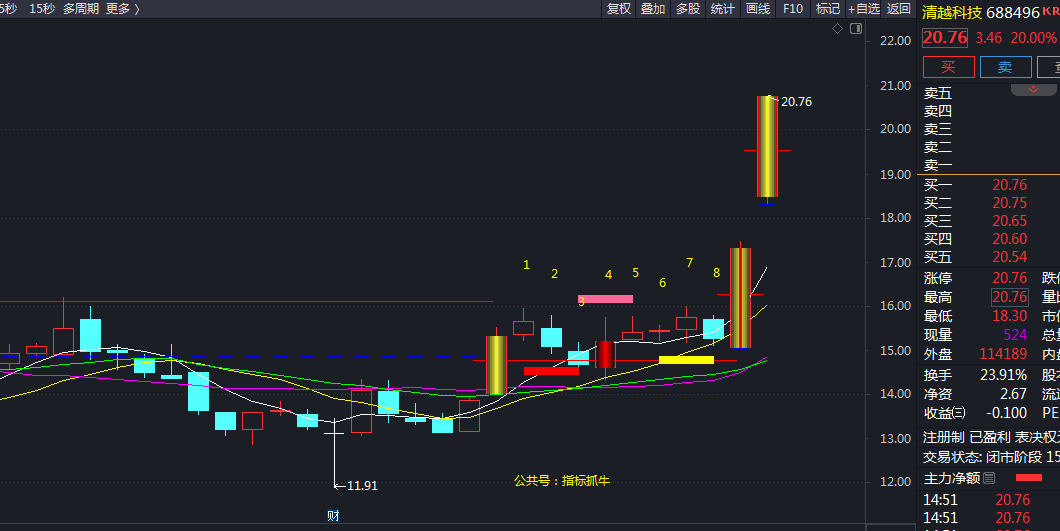Click the 20.76 high label on chart
The image size is (1060, 531).
[796, 101]
